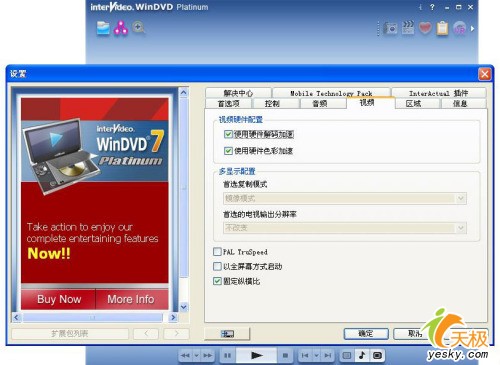Click 扩展包列表 button

click(70, 334)
